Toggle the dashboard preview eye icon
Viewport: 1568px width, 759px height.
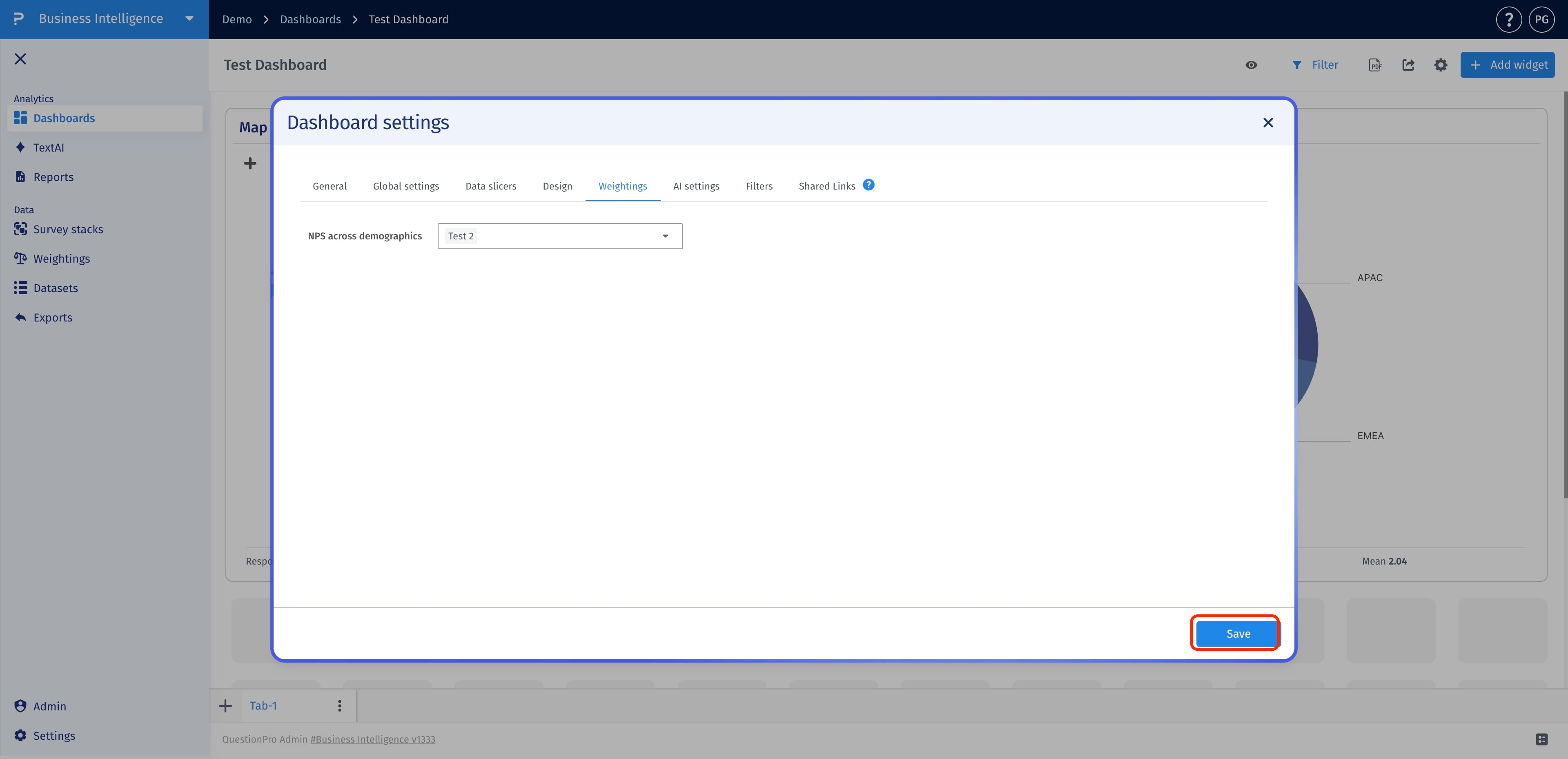tap(1251, 65)
